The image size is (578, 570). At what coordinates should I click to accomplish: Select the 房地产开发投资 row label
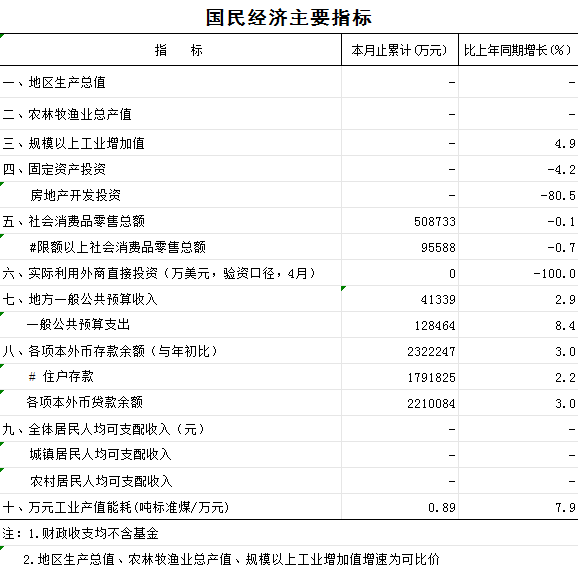click(76, 195)
